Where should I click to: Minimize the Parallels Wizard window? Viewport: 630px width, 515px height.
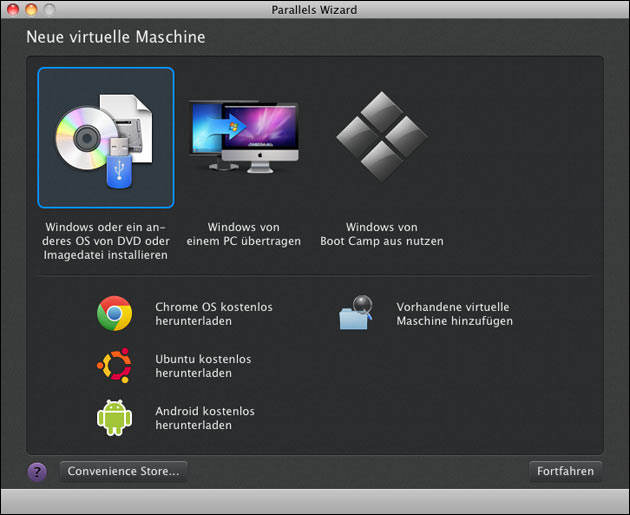[x=31, y=9]
